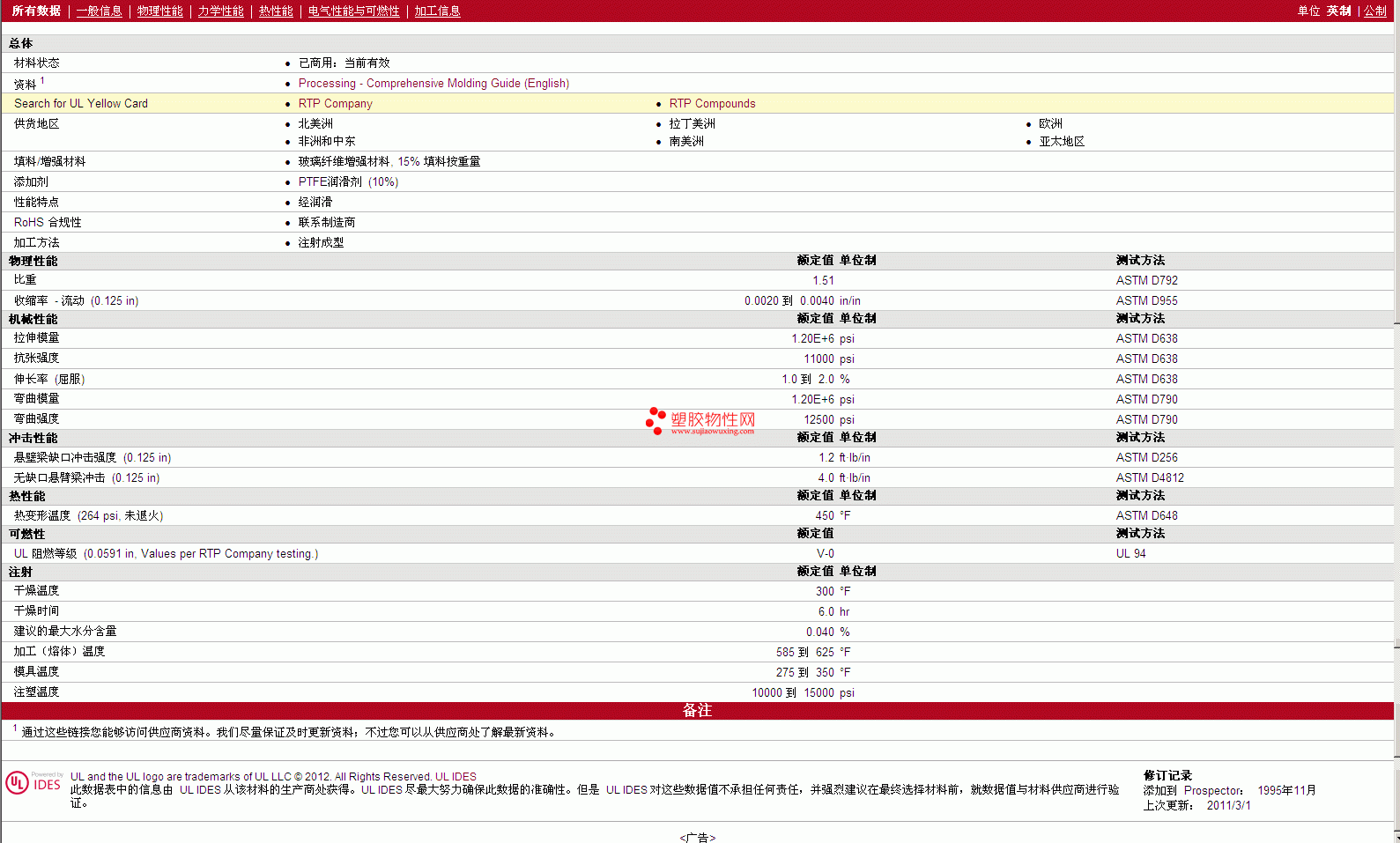Click the vertical scrollbar on right edge

click(1396, 421)
